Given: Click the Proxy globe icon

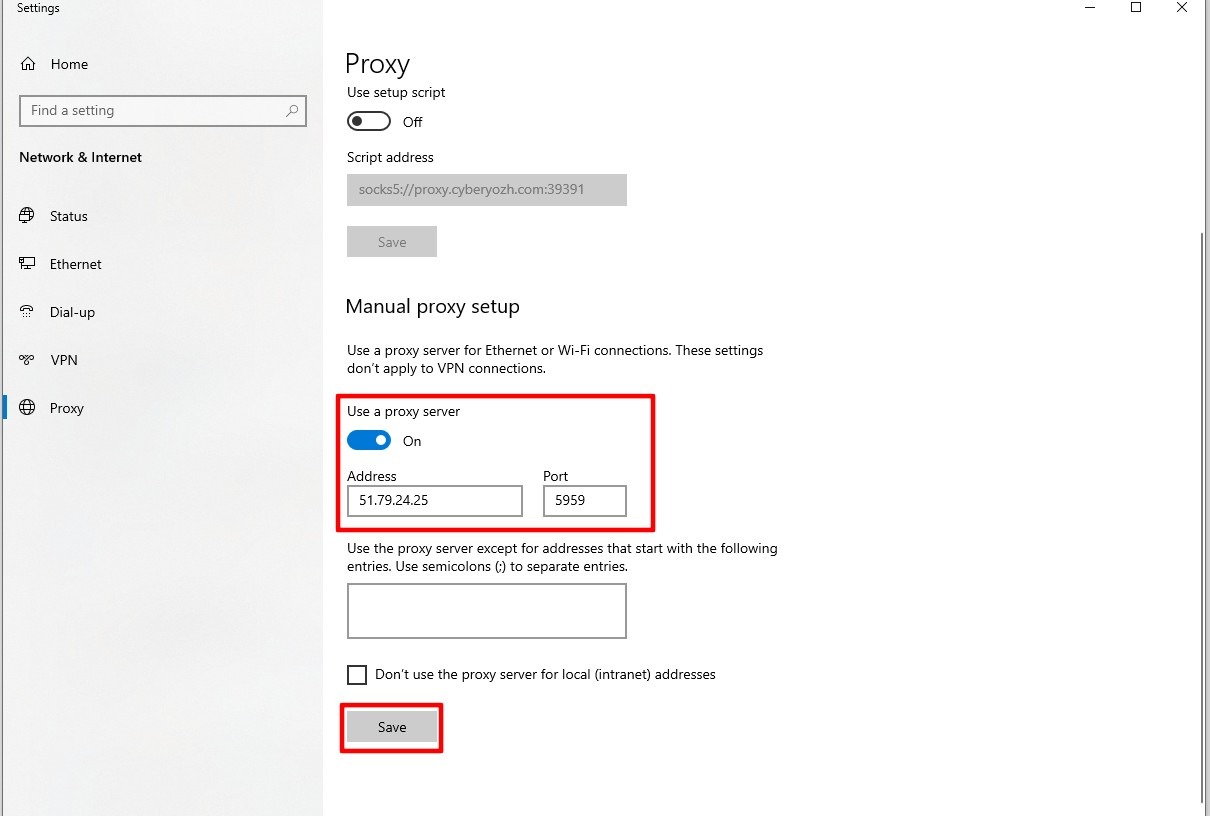Looking at the screenshot, I should point(28,408).
